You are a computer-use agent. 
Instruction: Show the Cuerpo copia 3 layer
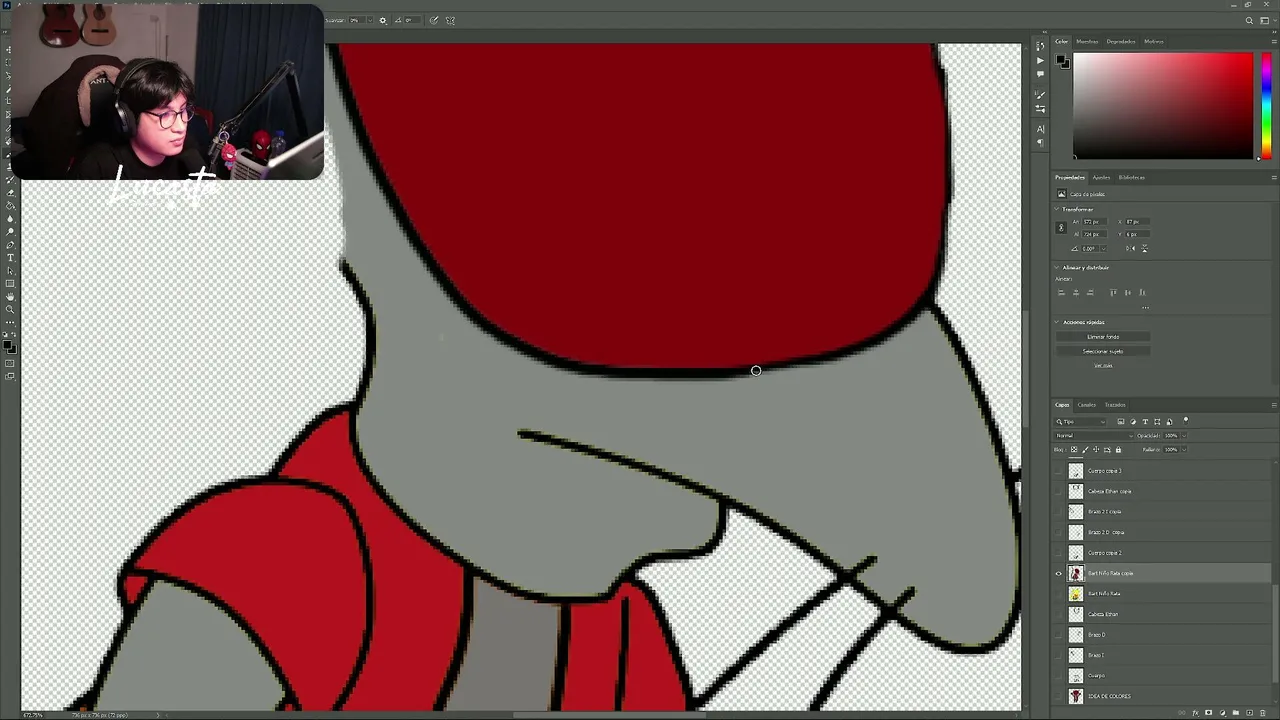coord(1059,471)
